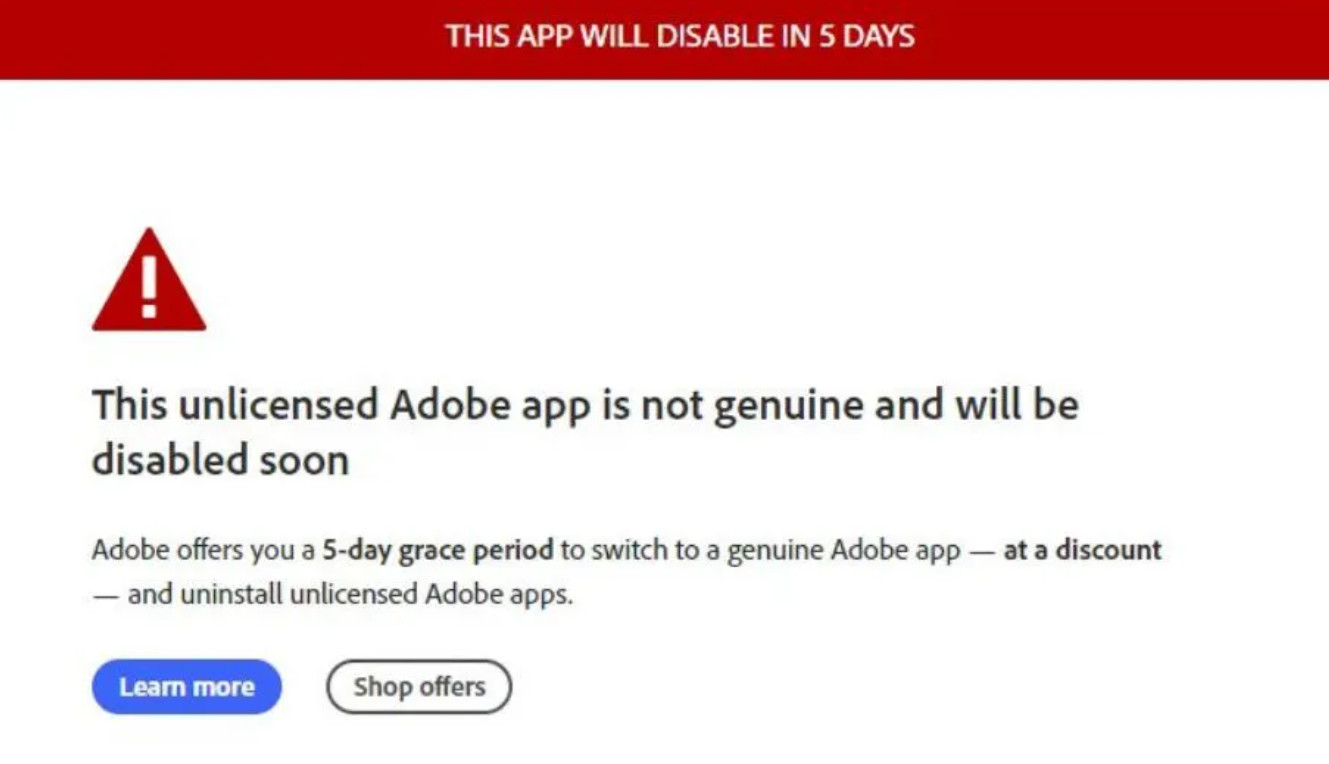Click bold "5-day grace period" text
This screenshot has height=764, width=1329.
click(437, 550)
